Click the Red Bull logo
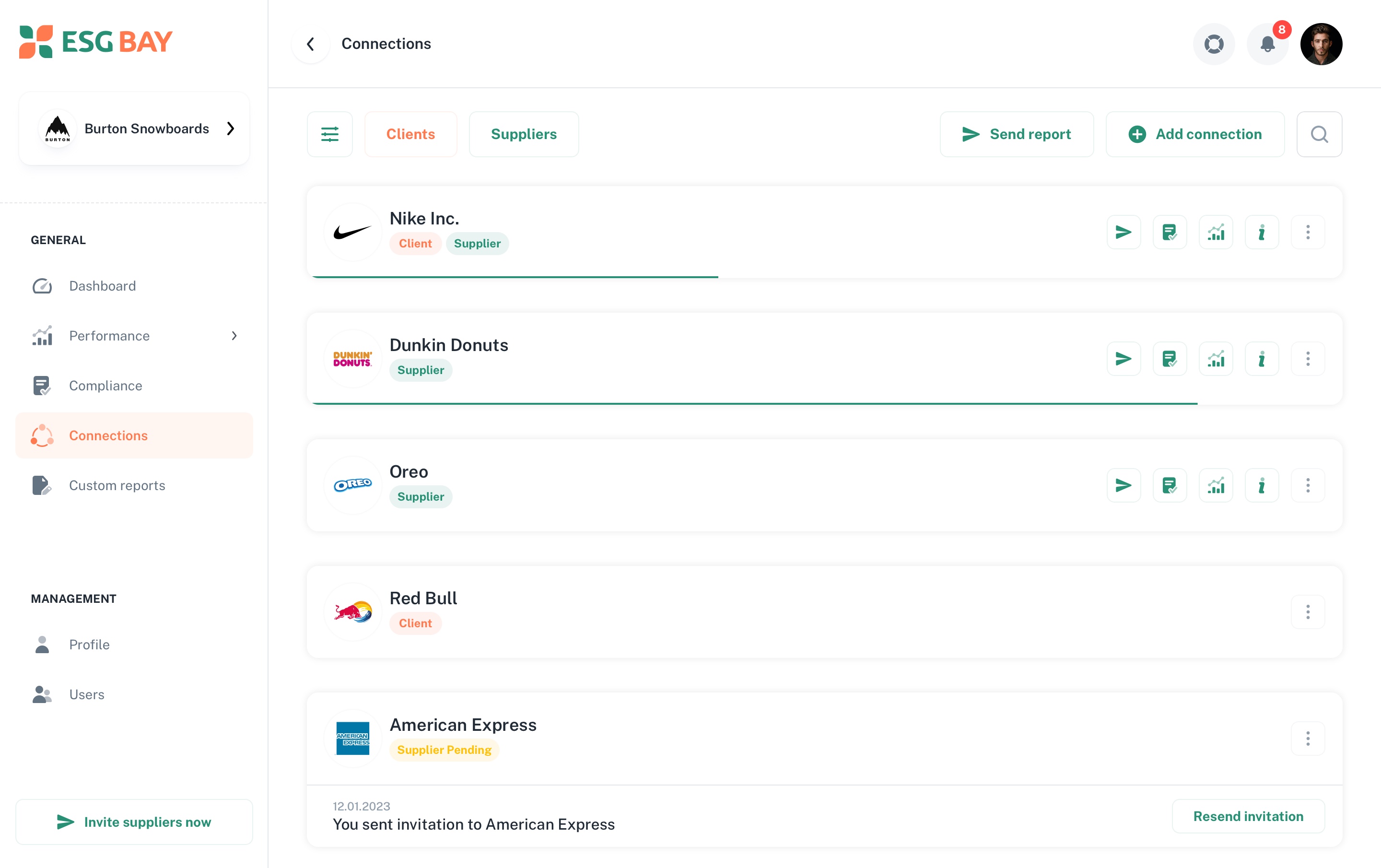The width and height of the screenshot is (1381, 868). (353, 612)
